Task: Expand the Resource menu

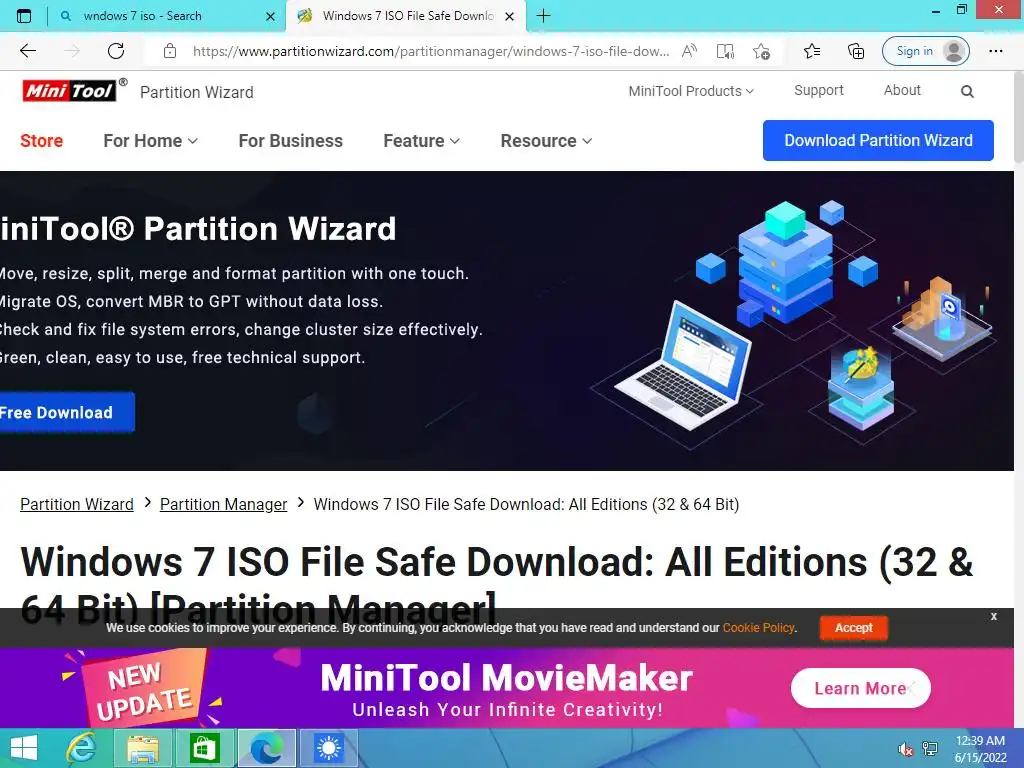Action: [x=546, y=141]
